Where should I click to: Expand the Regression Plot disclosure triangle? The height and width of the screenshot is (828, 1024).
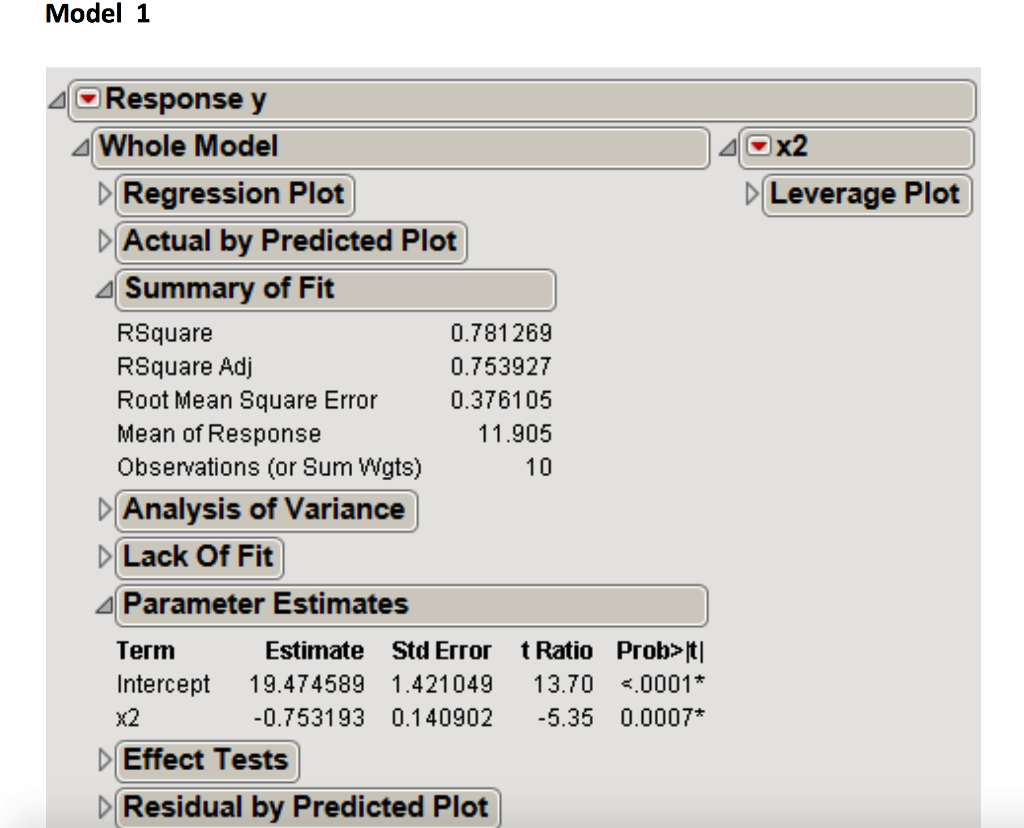(106, 194)
